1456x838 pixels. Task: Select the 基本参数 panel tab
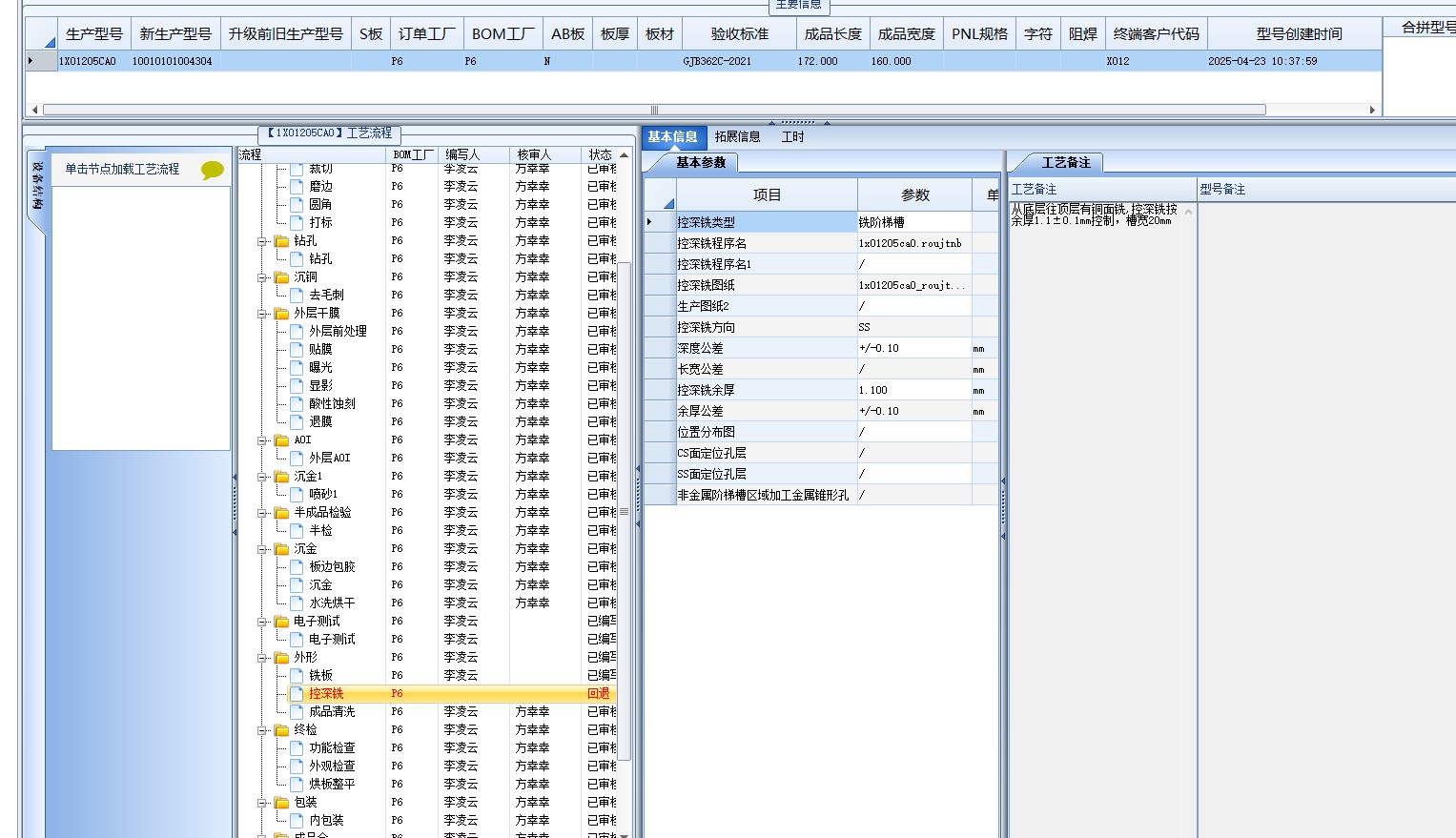point(701,163)
